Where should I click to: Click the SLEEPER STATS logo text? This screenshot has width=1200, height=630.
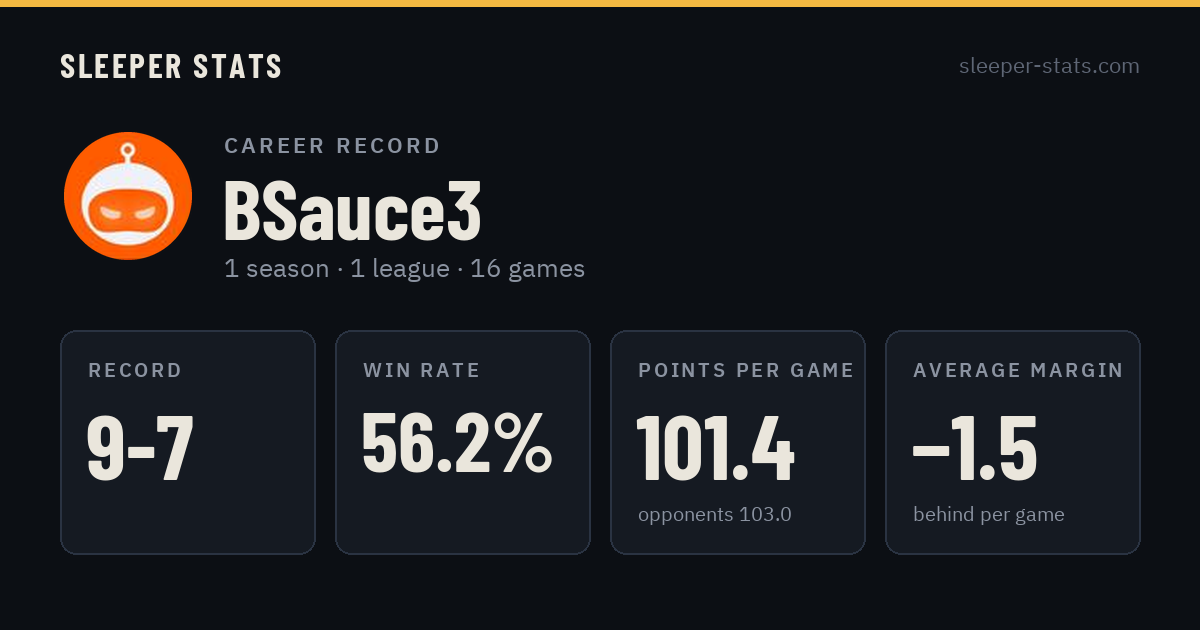(171, 67)
